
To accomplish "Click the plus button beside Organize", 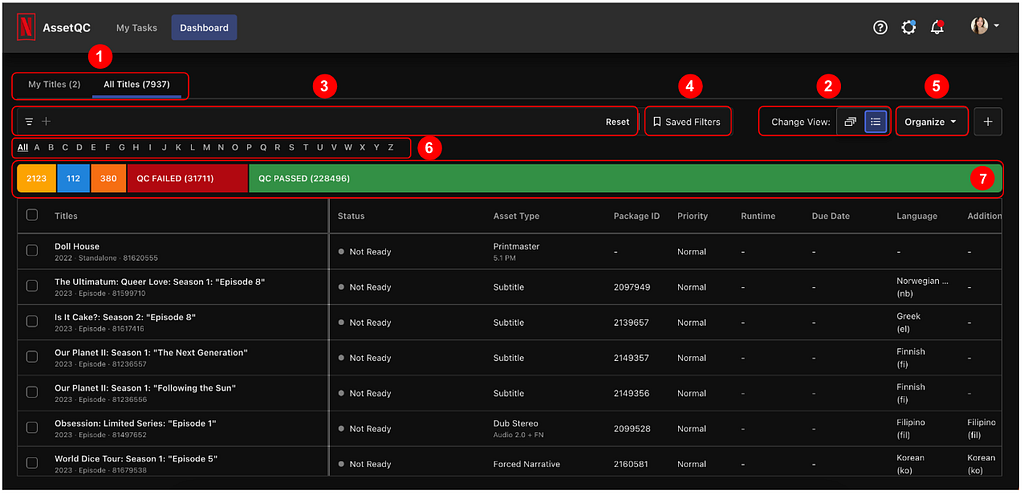I will pyautogui.click(x=987, y=122).
